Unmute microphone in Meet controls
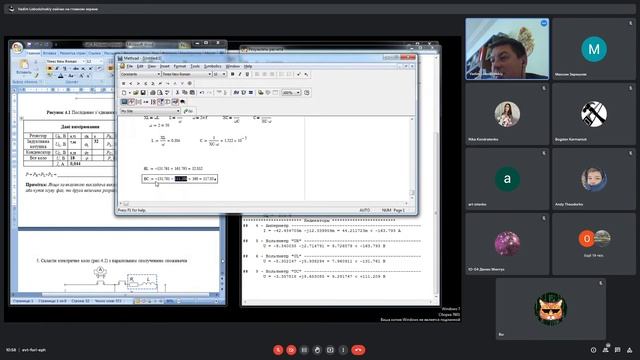The height and width of the screenshot is (360, 640). pos(278,350)
